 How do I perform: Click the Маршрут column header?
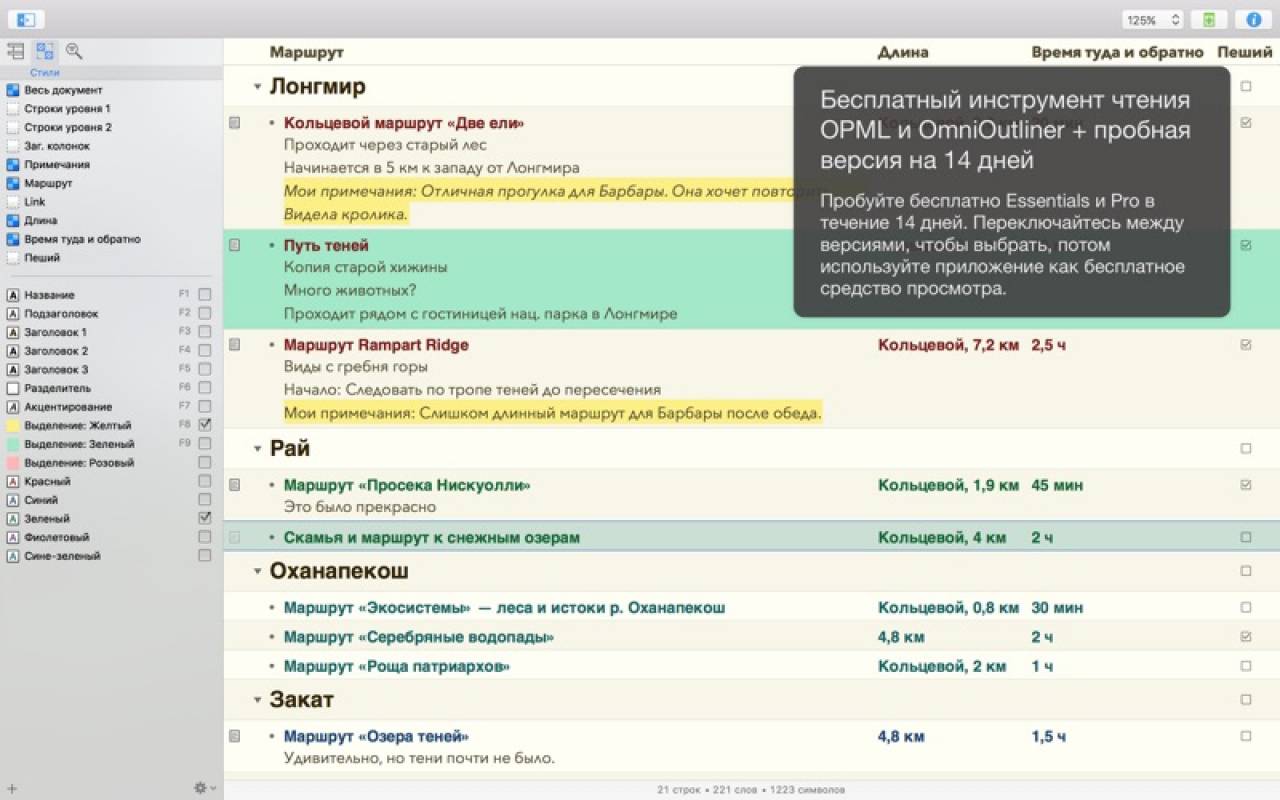pos(307,52)
